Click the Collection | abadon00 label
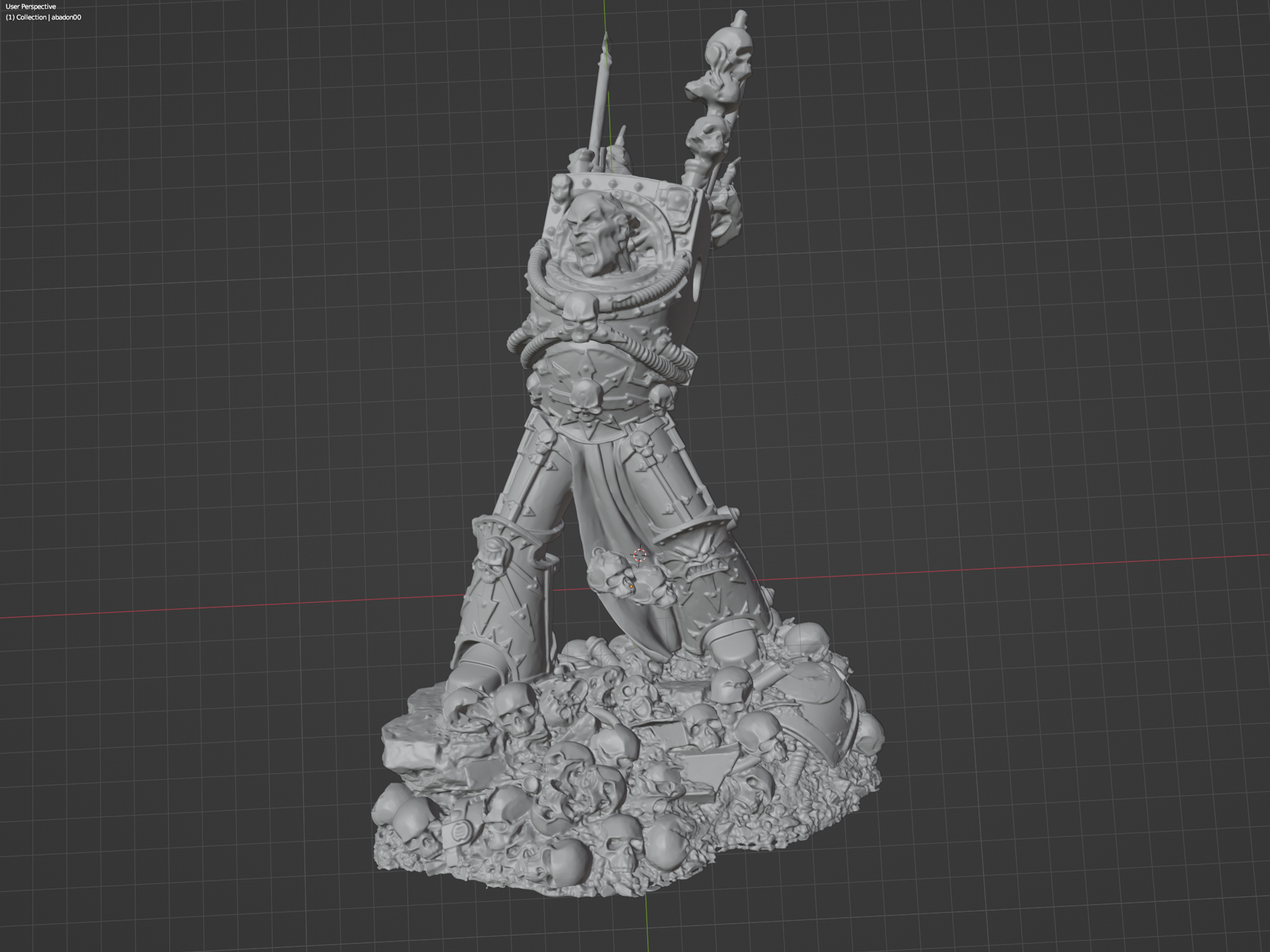The height and width of the screenshot is (952, 1270). pyautogui.click(x=44, y=17)
